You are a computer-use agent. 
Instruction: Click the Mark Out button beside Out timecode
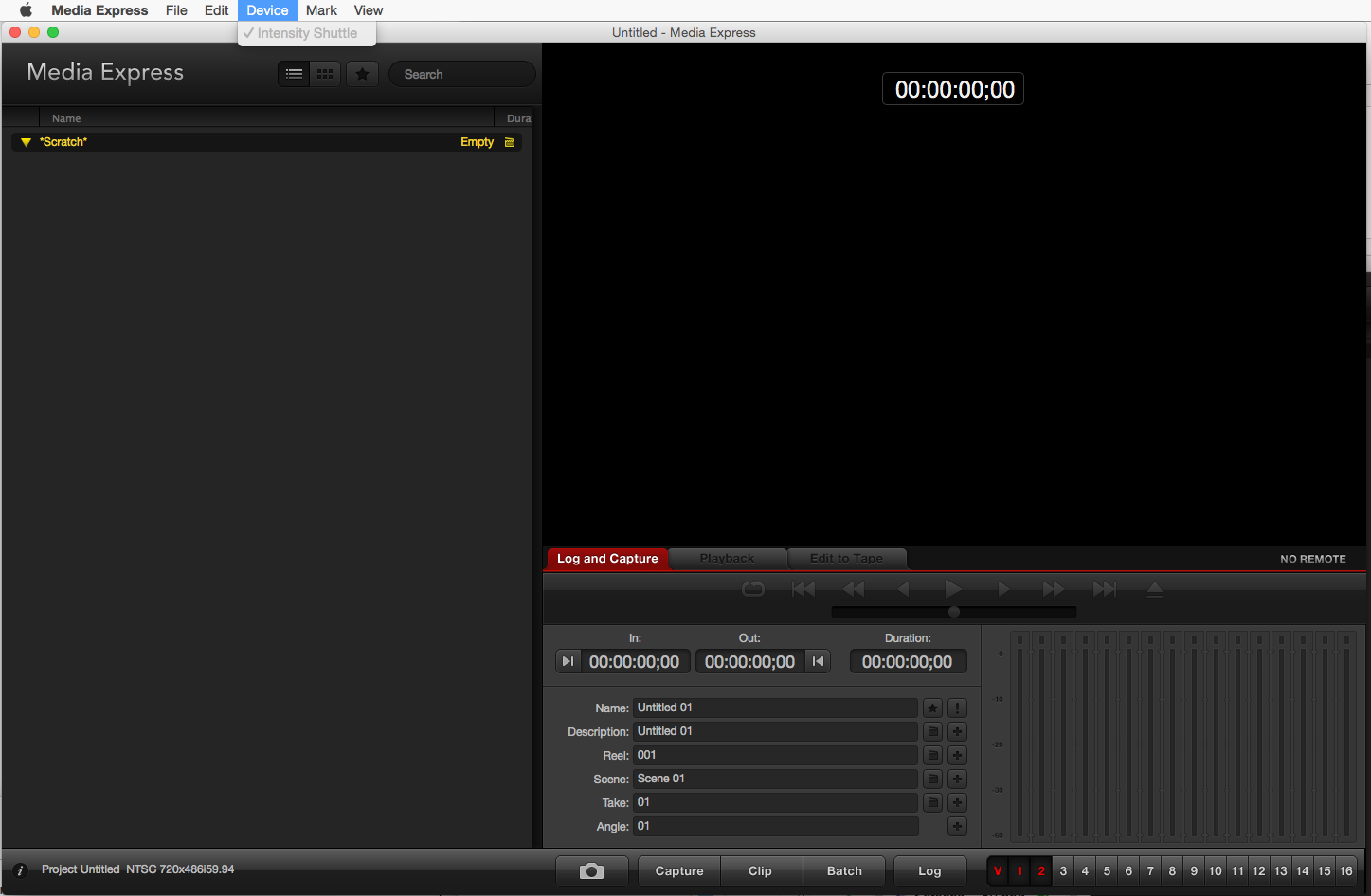(x=818, y=661)
